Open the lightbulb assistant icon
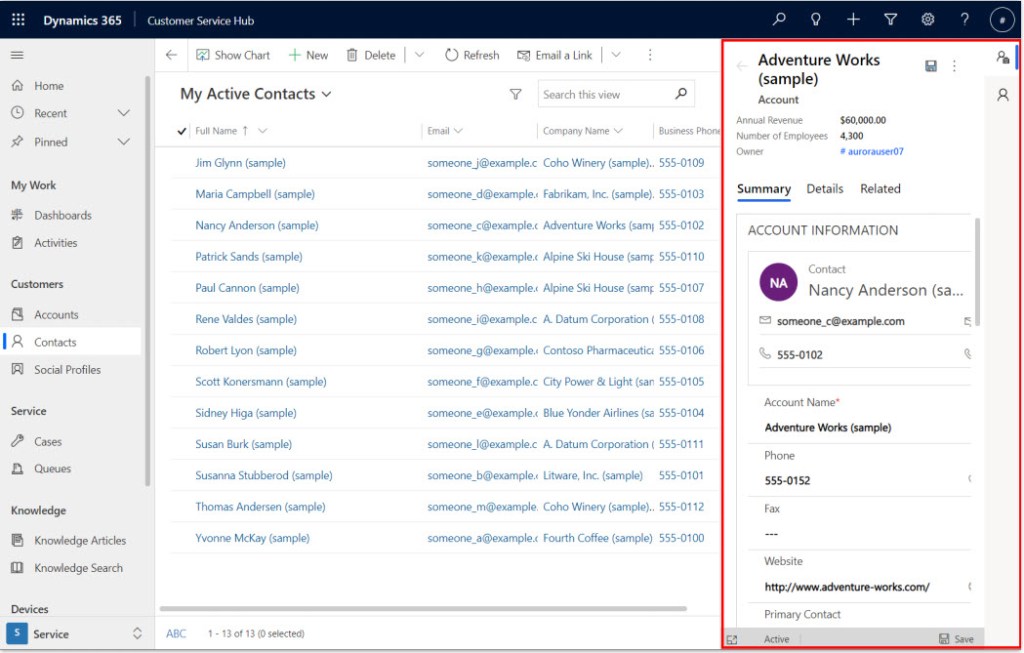 (x=816, y=20)
